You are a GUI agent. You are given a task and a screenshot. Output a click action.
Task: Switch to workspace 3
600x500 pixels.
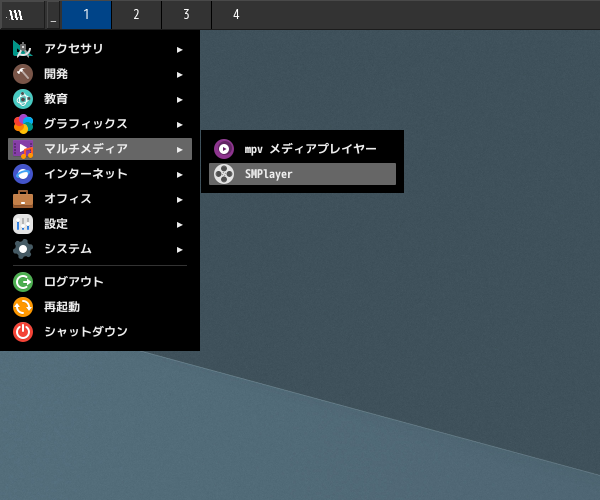tap(186, 15)
